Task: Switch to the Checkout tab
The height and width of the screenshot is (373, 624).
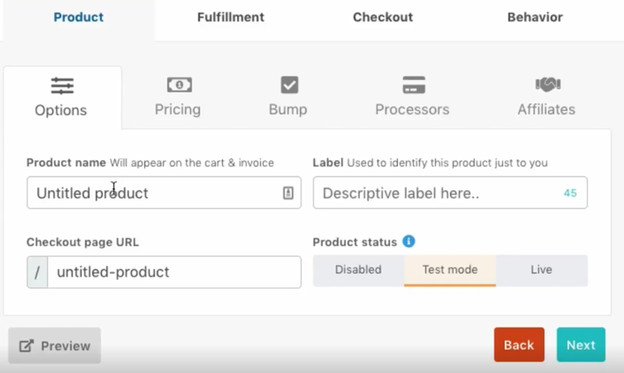Action: [383, 17]
